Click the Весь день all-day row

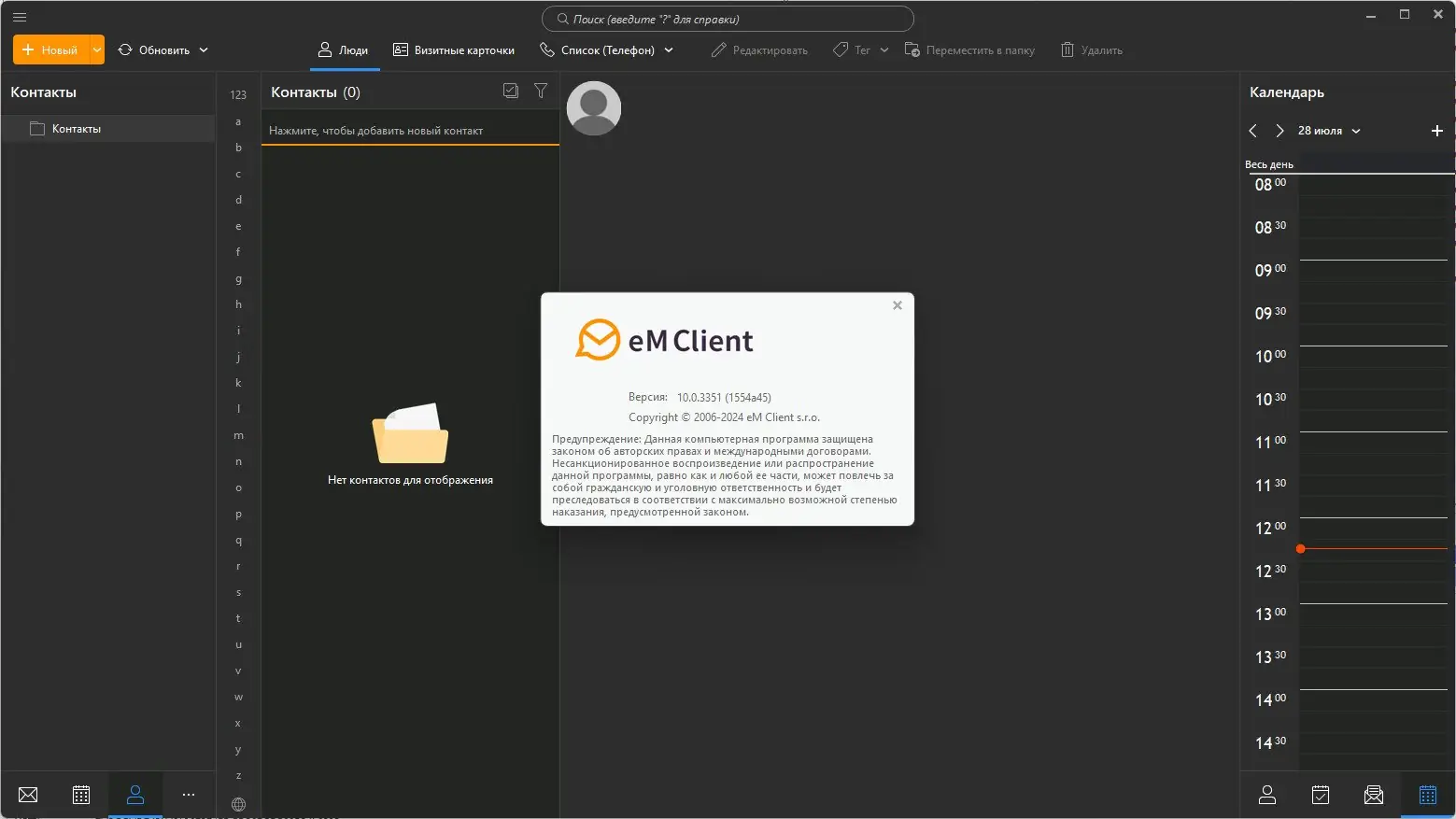(1348, 165)
